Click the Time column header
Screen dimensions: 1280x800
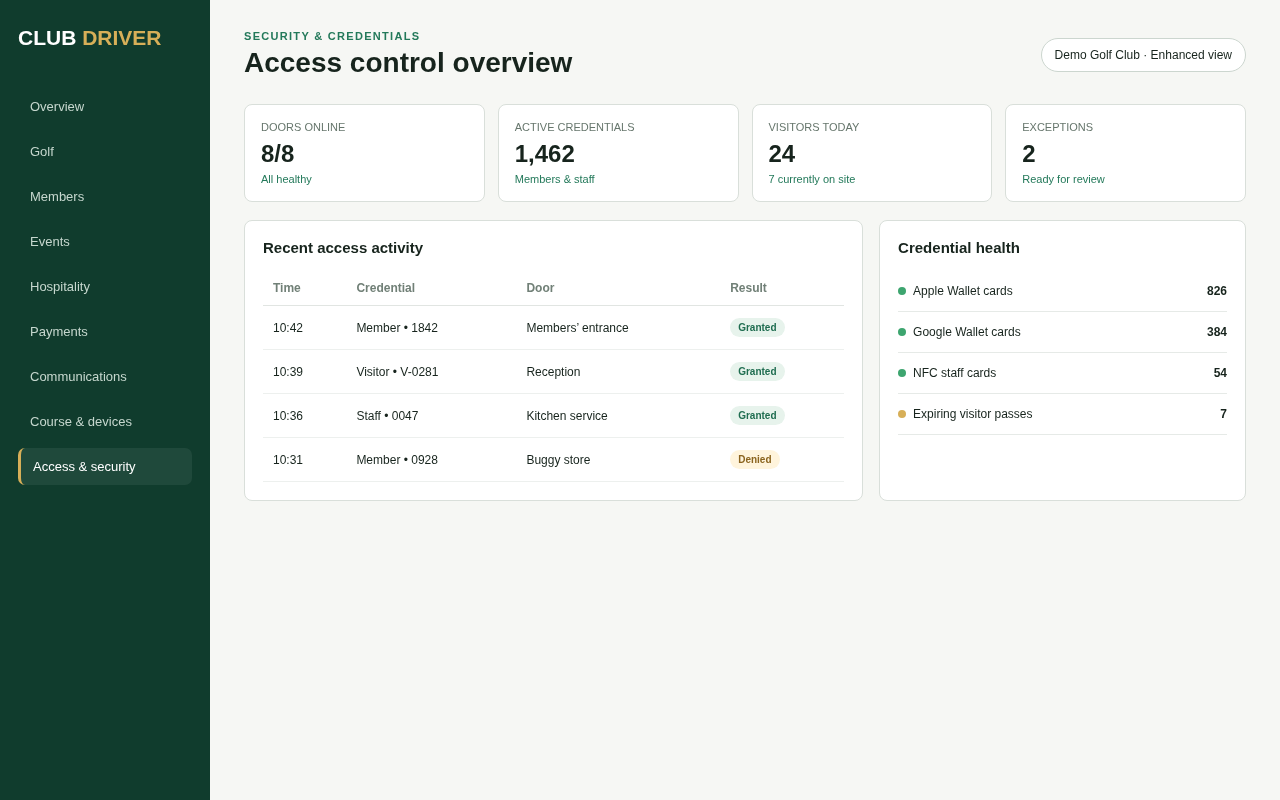pos(287,288)
